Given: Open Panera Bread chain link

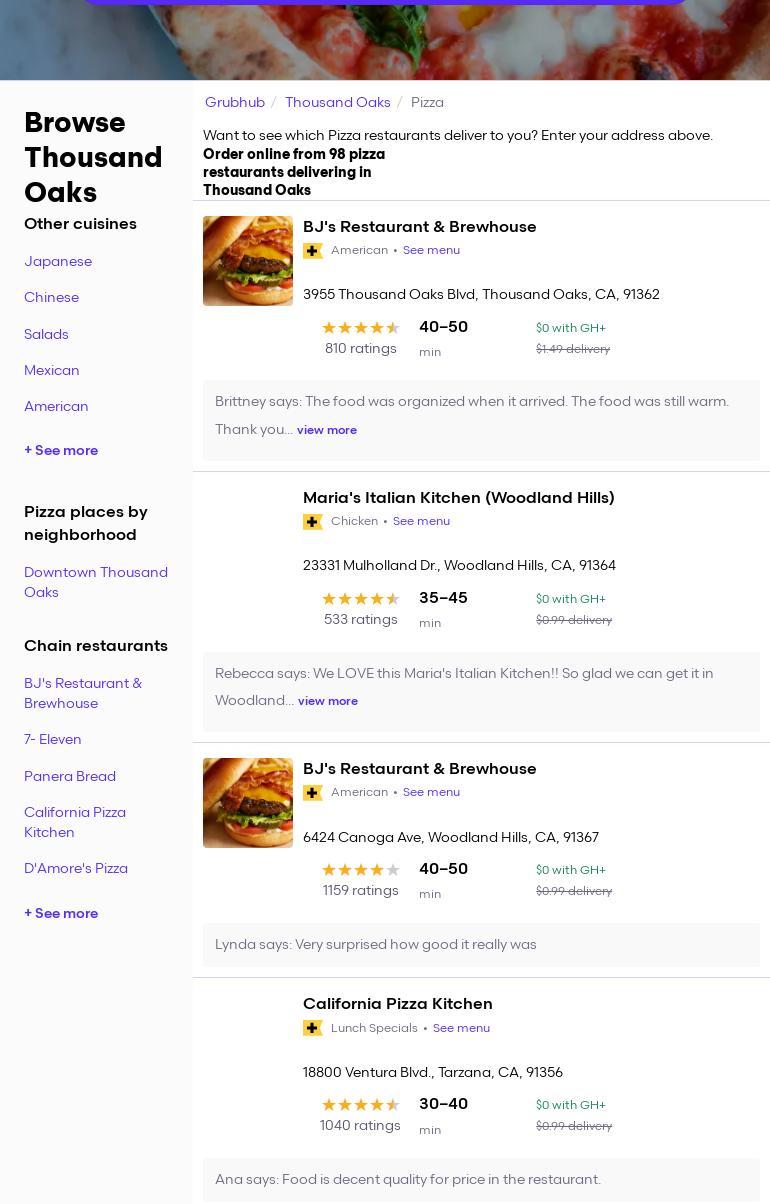Looking at the screenshot, I should [x=70, y=777].
